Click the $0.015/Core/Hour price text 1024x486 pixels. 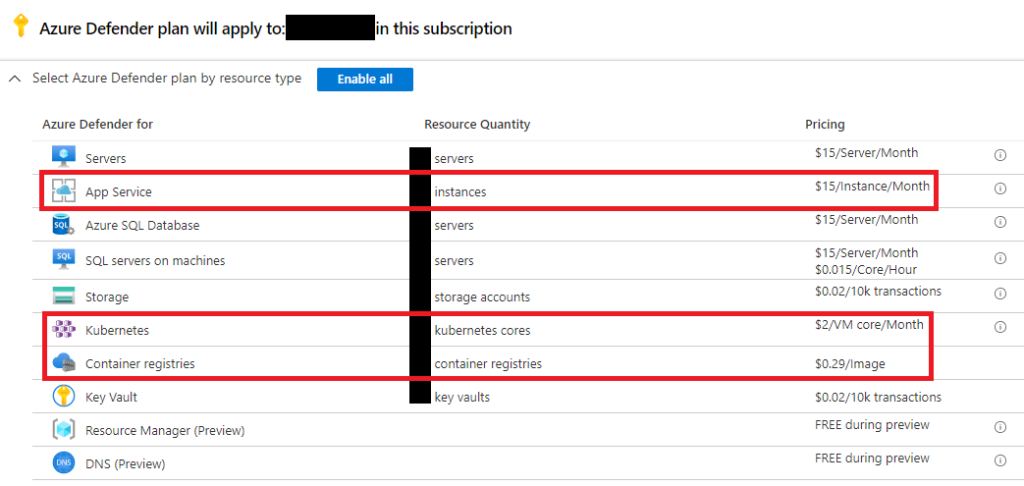coord(866,270)
